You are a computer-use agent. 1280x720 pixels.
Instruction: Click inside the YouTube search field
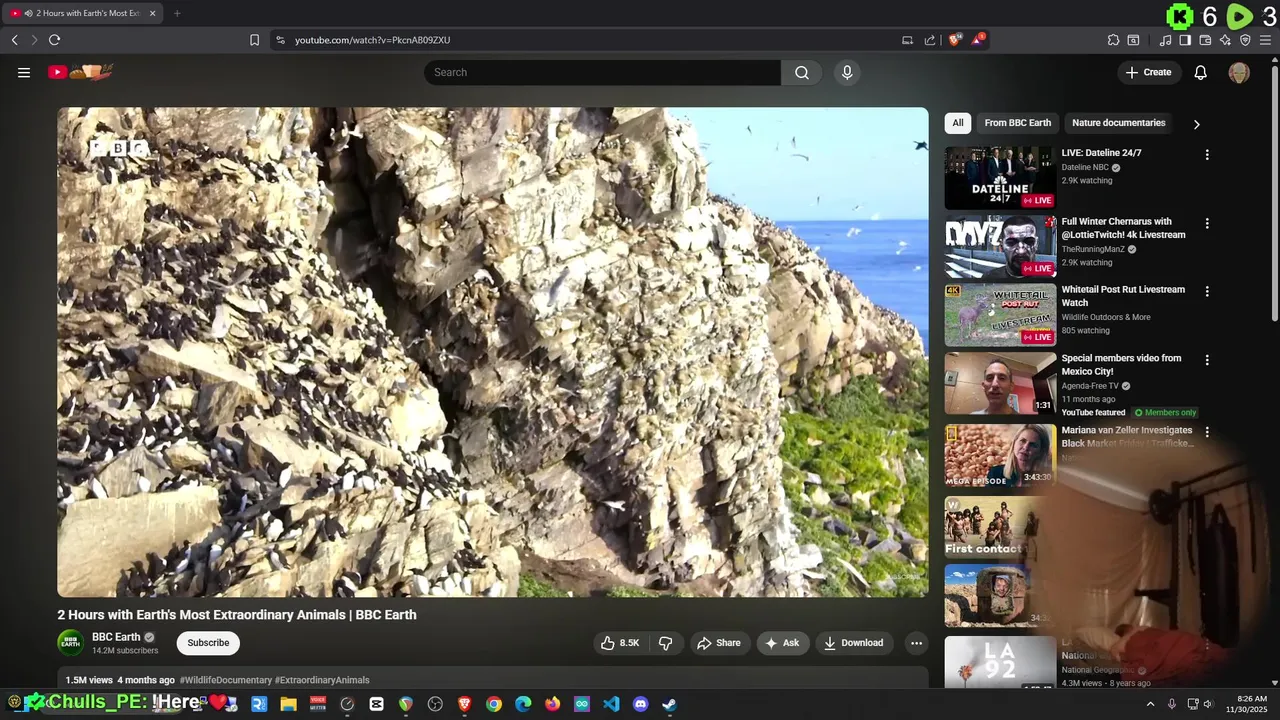[x=602, y=72]
